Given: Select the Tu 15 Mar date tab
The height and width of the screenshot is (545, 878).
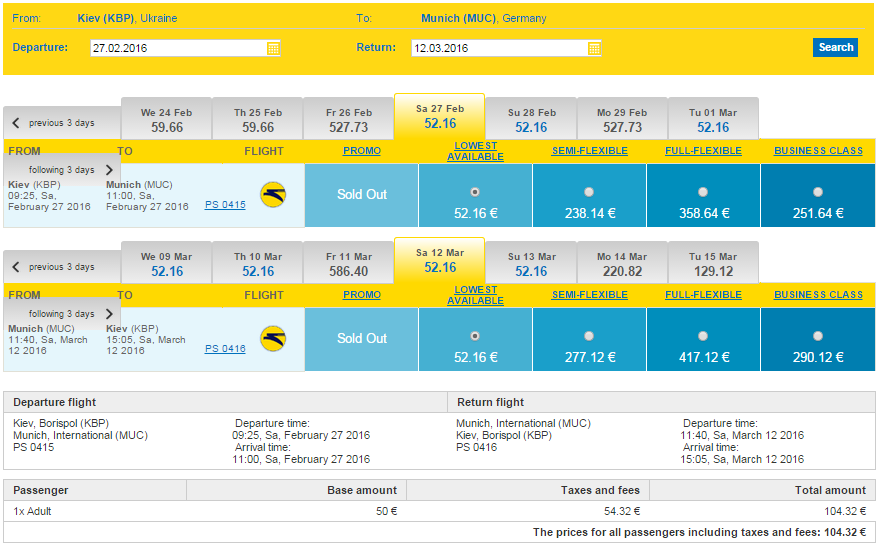Looking at the screenshot, I should coord(713,264).
